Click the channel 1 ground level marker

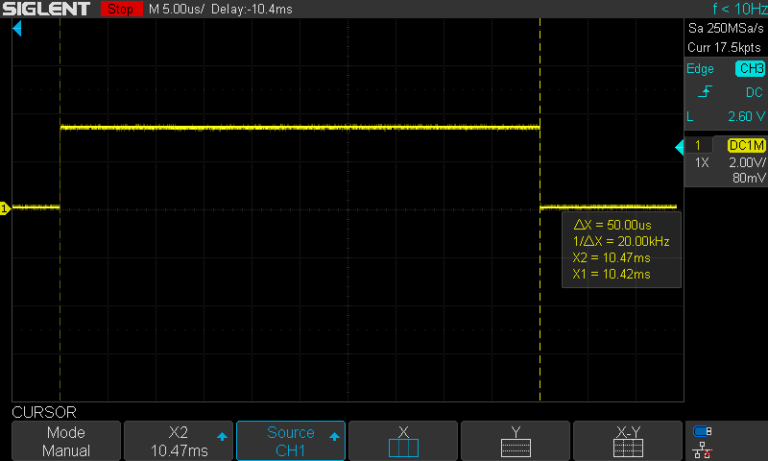click(x=4, y=208)
